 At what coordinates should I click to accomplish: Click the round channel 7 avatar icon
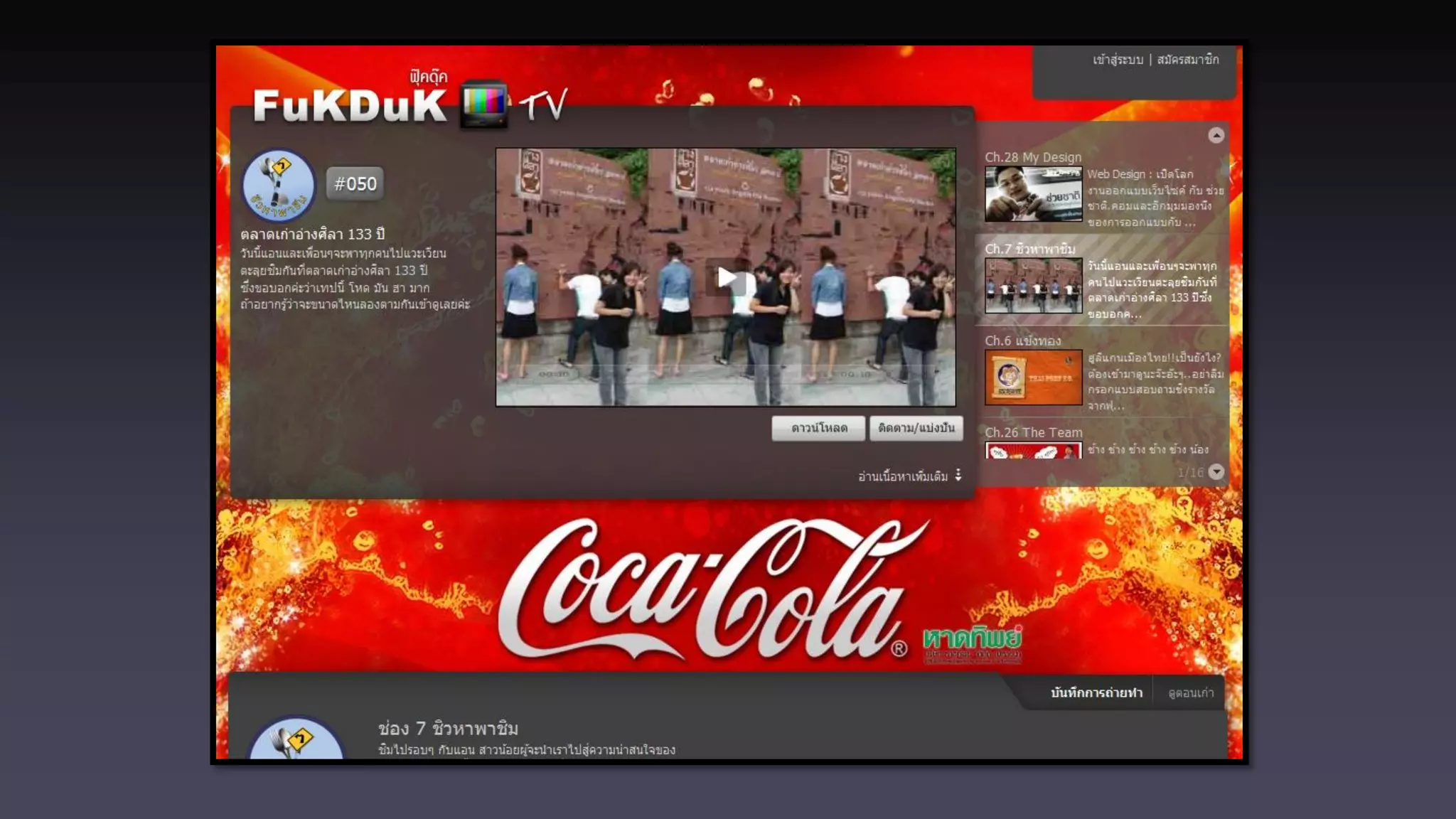pyautogui.click(x=279, y=186)
